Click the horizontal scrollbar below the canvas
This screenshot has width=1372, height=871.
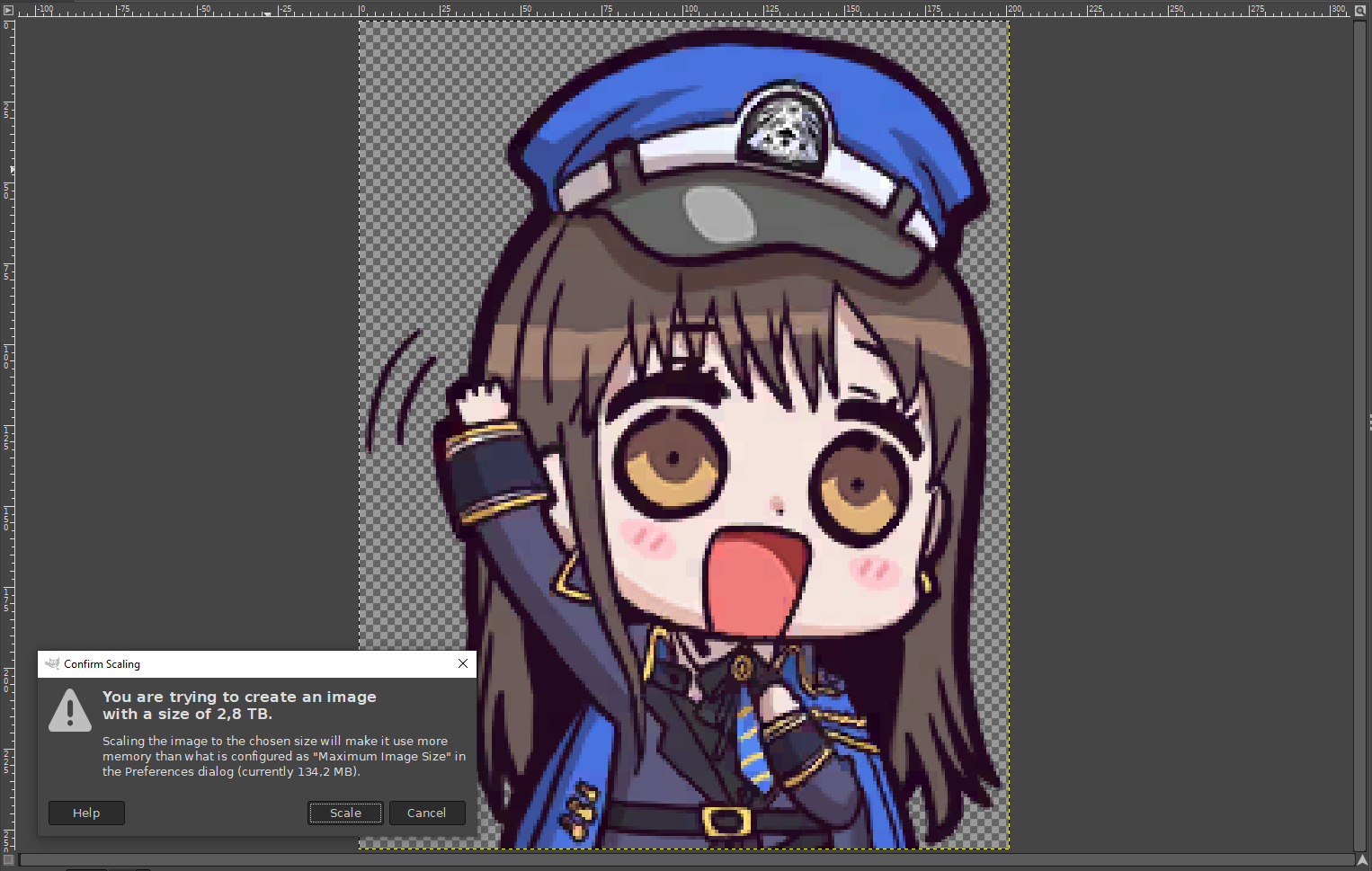pyautogui.click(x=686, y=860)
